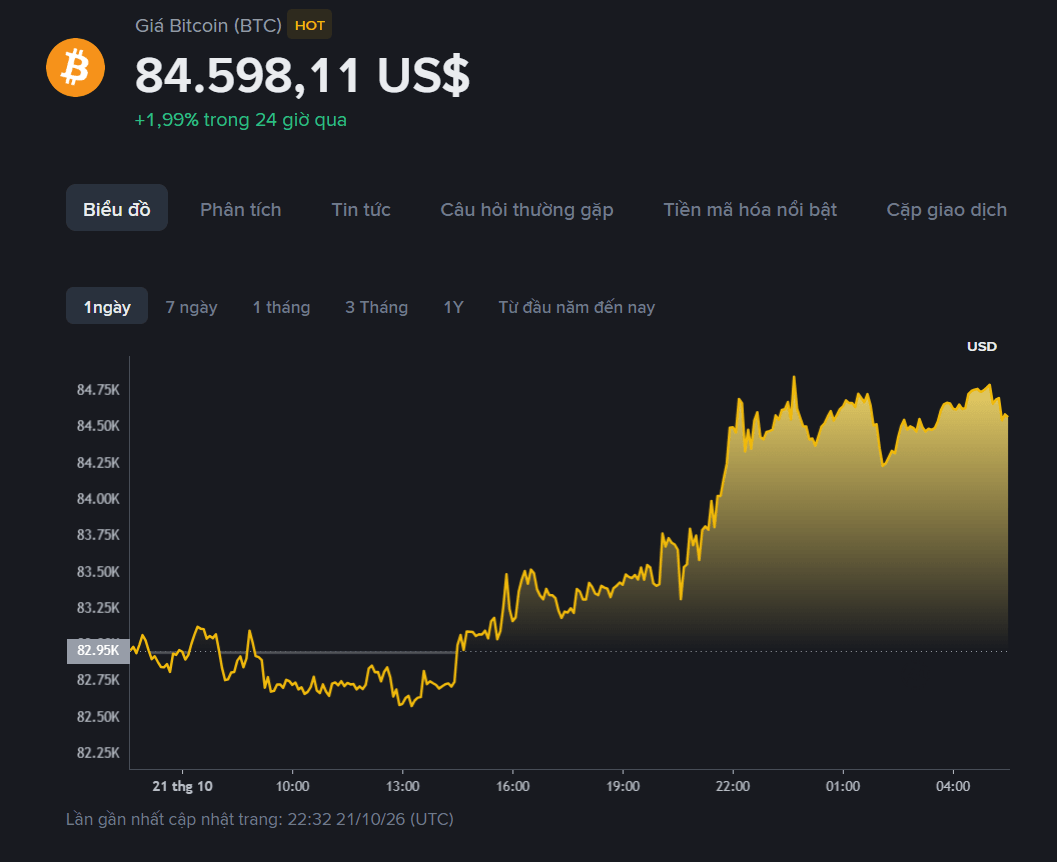Viewport: 1057px width, 862px height.
Task: Set chart range to 3 Tháng
Action: tap(376, 307)
